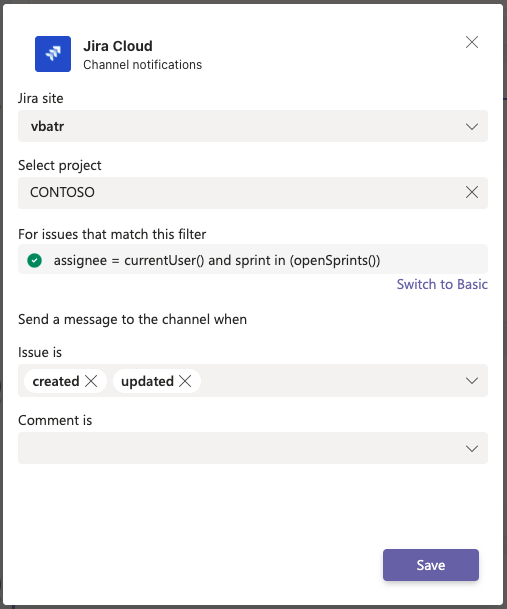Screen dimensions: 507x609
Task: Click the Jira Cloud title text
Action: coord(118,46)
